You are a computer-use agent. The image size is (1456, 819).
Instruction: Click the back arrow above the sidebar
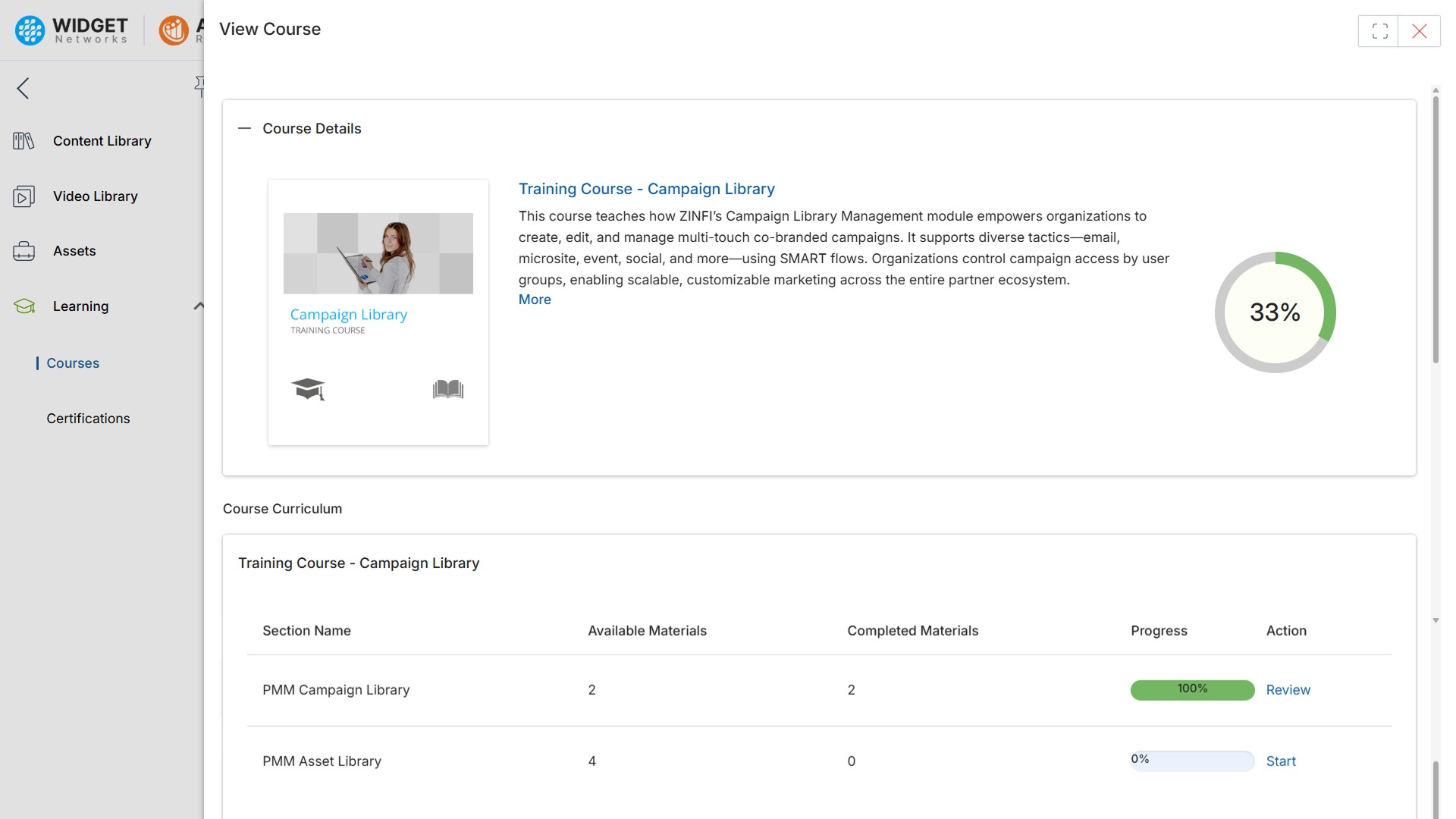coord(23,88)
